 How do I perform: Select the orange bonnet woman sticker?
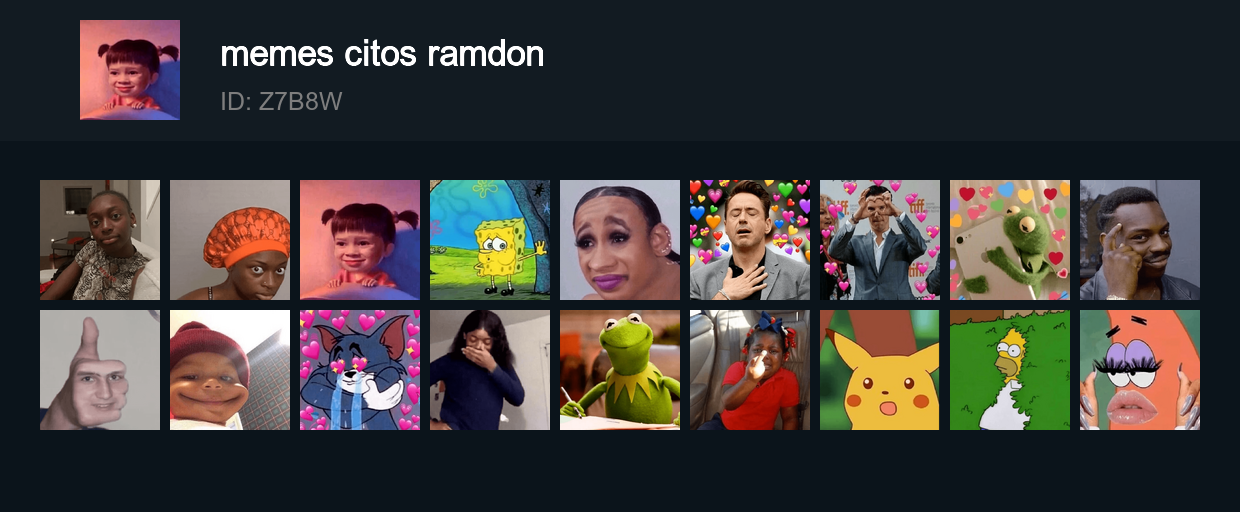[x=230, y=240]
